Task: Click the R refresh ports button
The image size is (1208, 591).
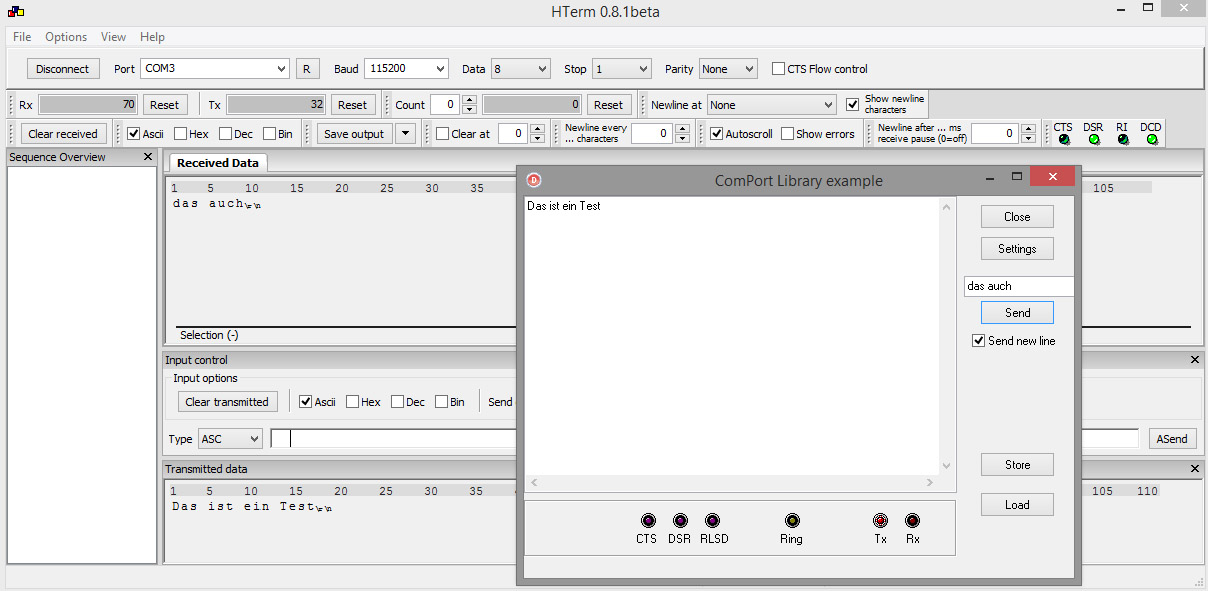Action: tap(307, 69)
